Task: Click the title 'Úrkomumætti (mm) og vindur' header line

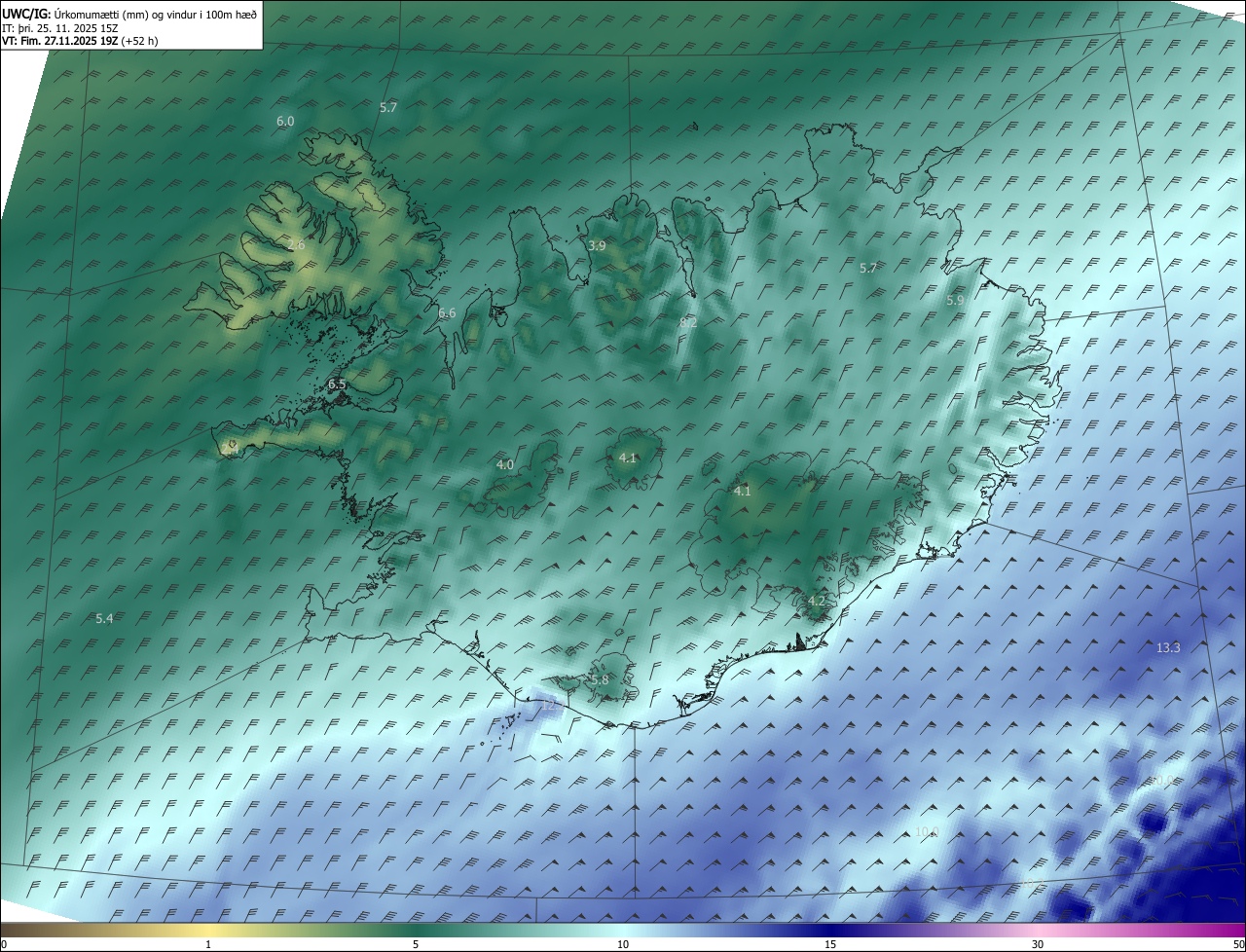Action: coord(129,14)
